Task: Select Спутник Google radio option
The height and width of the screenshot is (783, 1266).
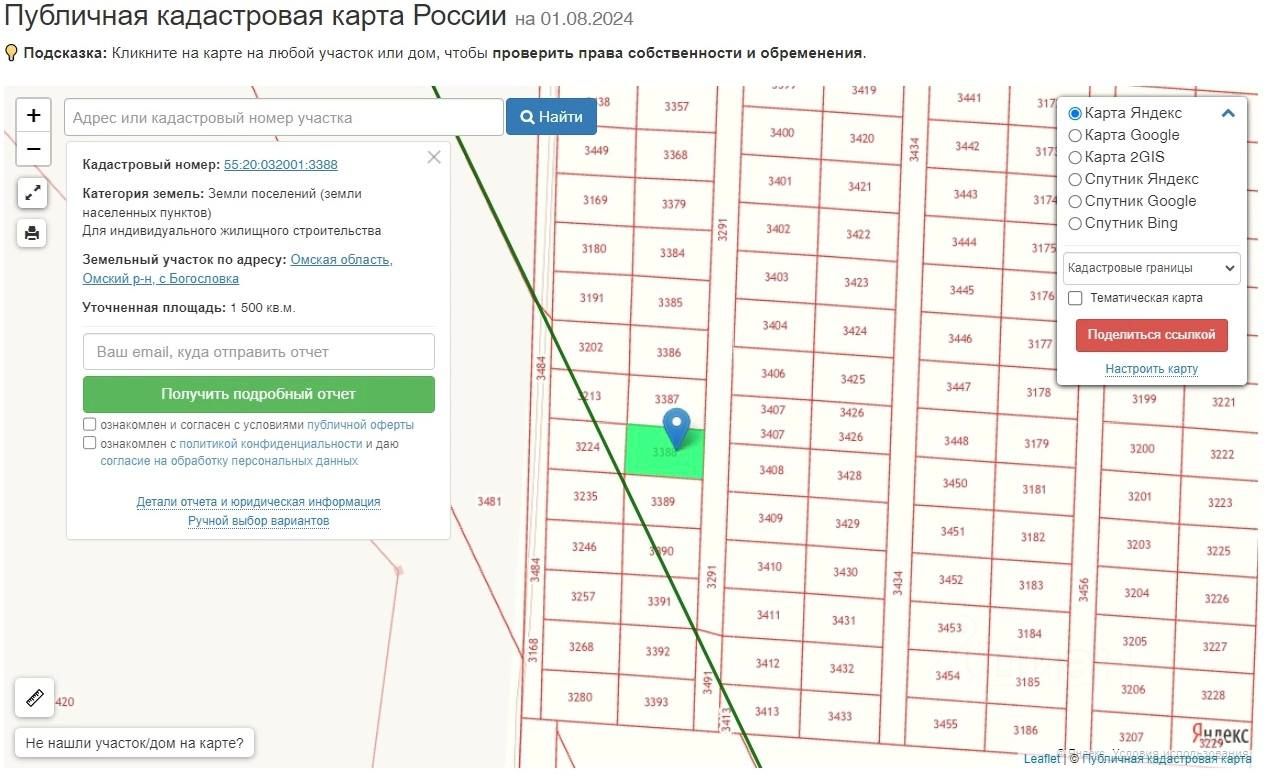Action: 1075,201
